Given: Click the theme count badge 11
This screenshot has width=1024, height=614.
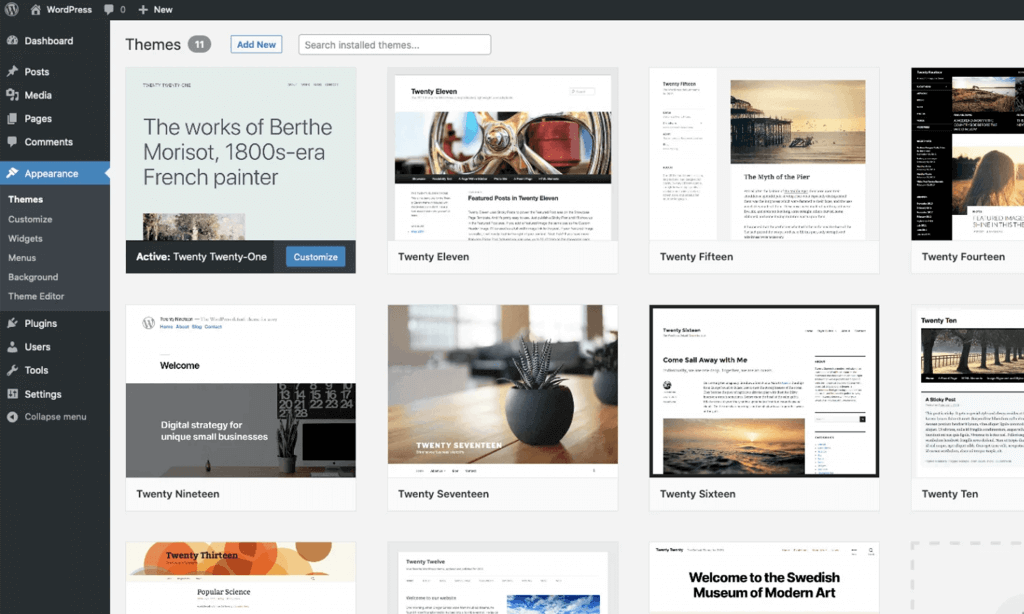Looking at the screenshot, I should click(199, 44).
